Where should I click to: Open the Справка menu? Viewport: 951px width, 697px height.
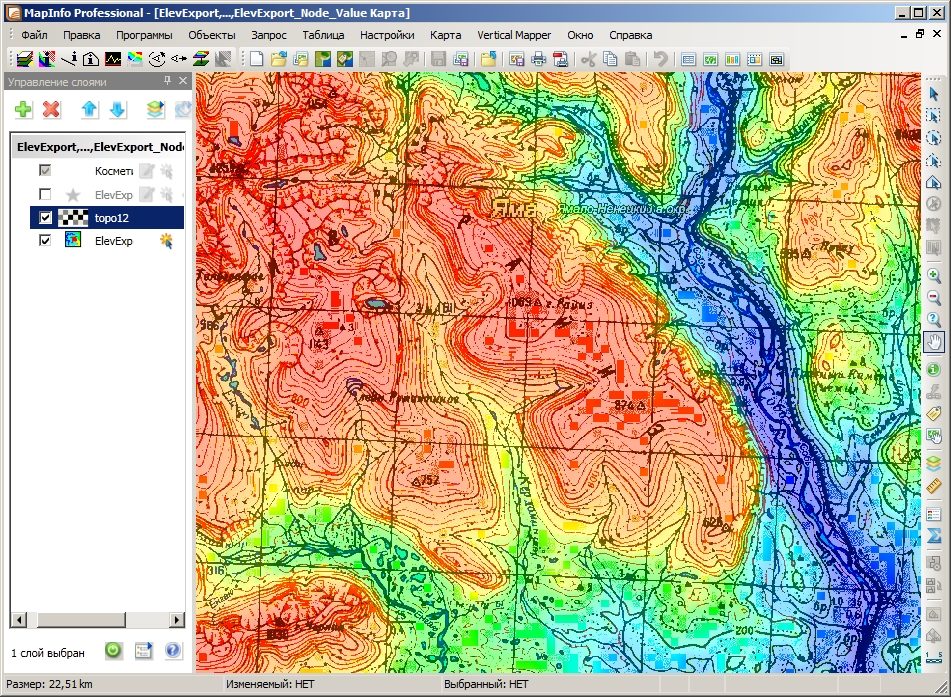pyautogui.click(x=631, y=35)
